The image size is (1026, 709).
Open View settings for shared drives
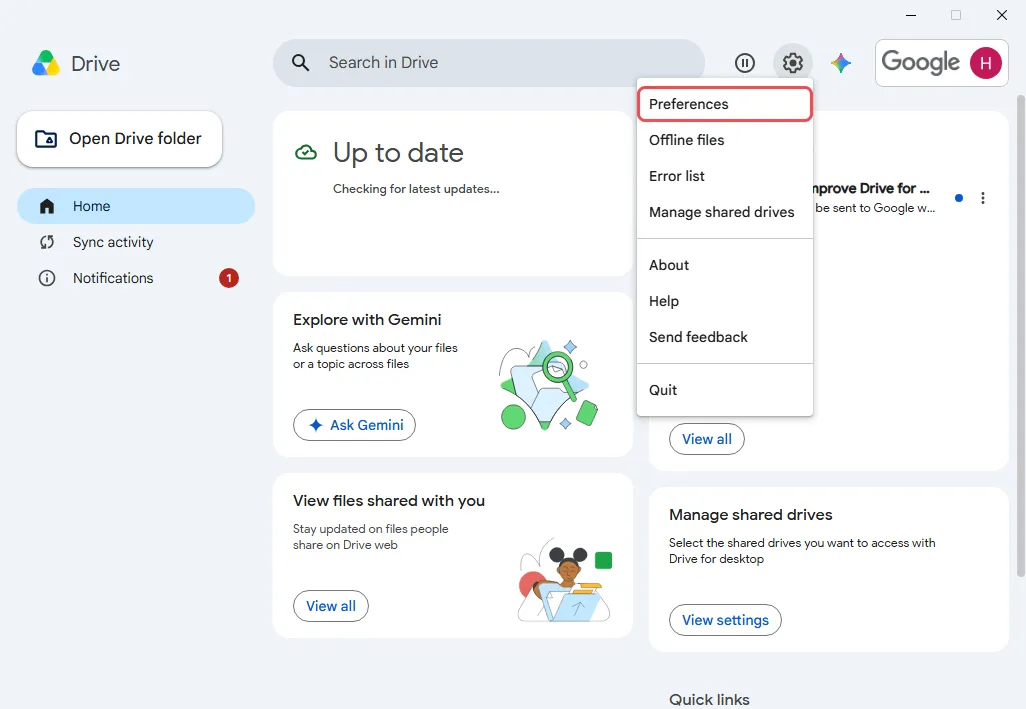[725, 620]
